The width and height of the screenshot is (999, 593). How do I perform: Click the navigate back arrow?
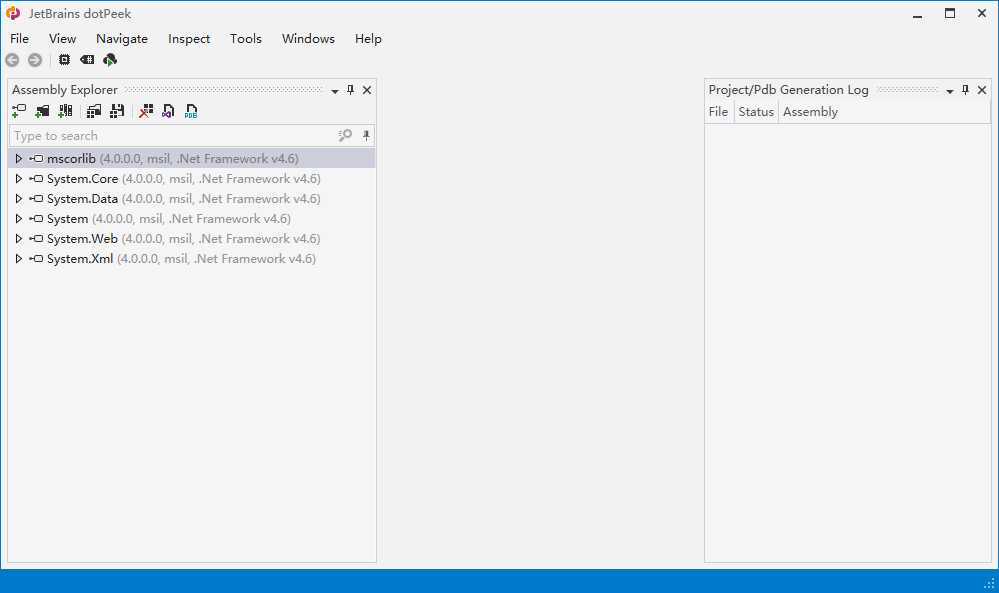tap(12, 60)
